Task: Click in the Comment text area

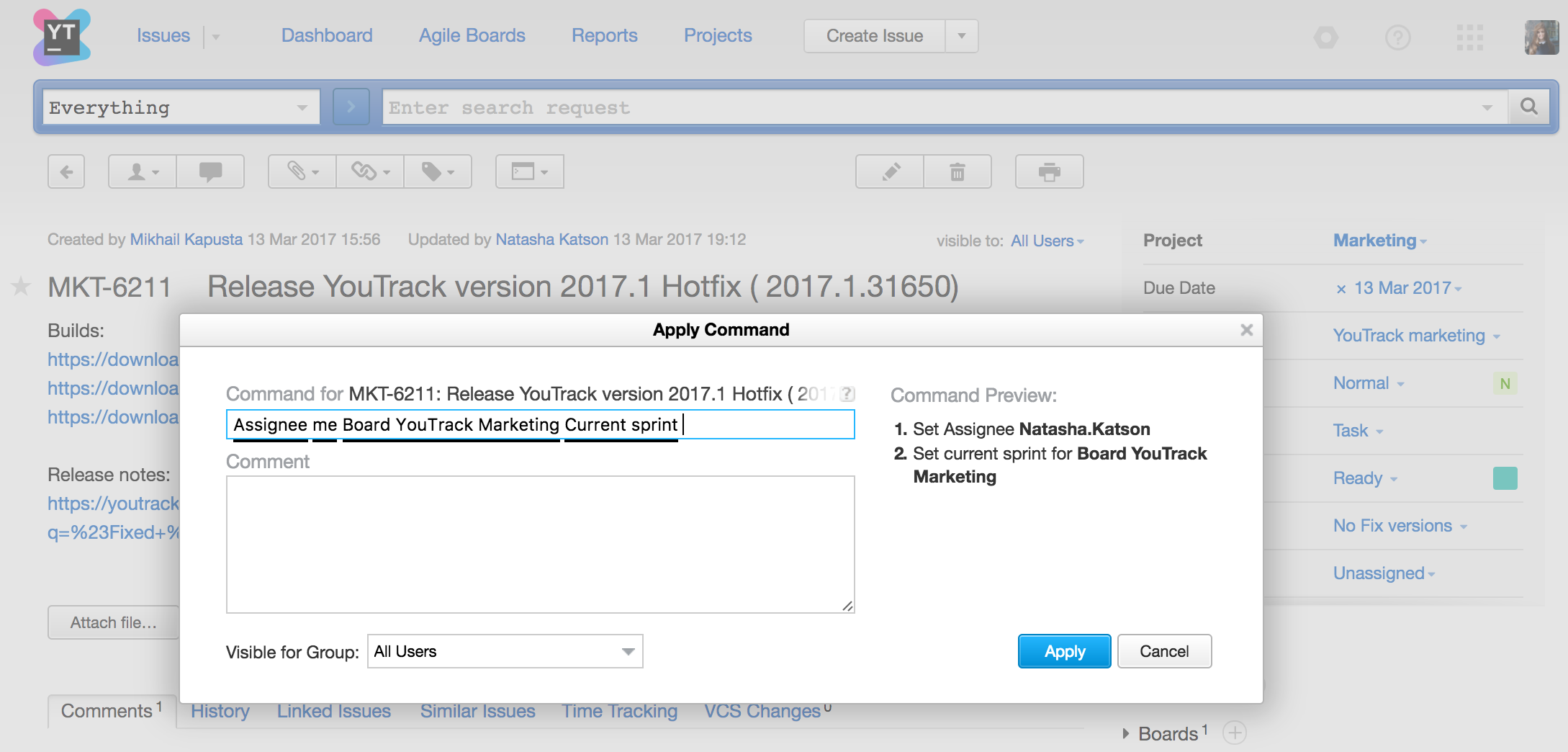Action: tap(541, 545)
